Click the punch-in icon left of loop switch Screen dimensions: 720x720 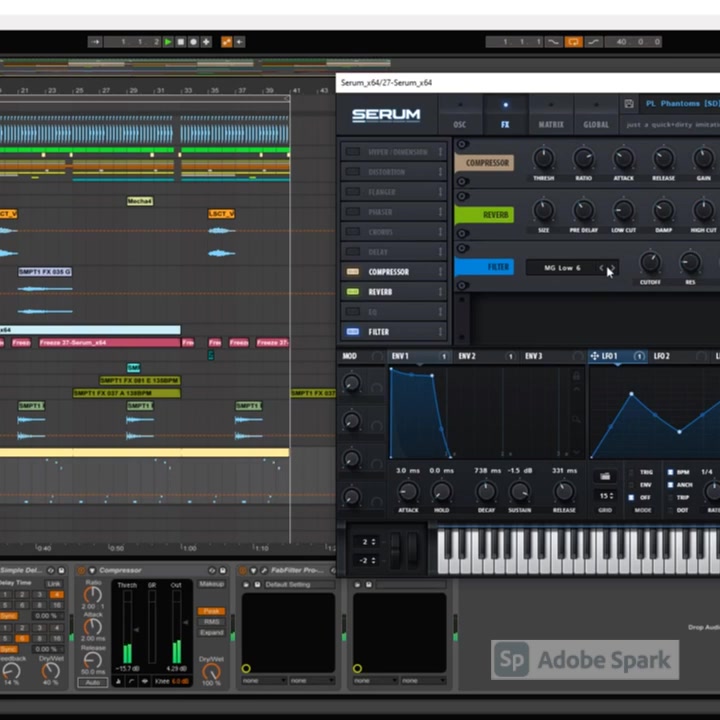tap(554, 42)
